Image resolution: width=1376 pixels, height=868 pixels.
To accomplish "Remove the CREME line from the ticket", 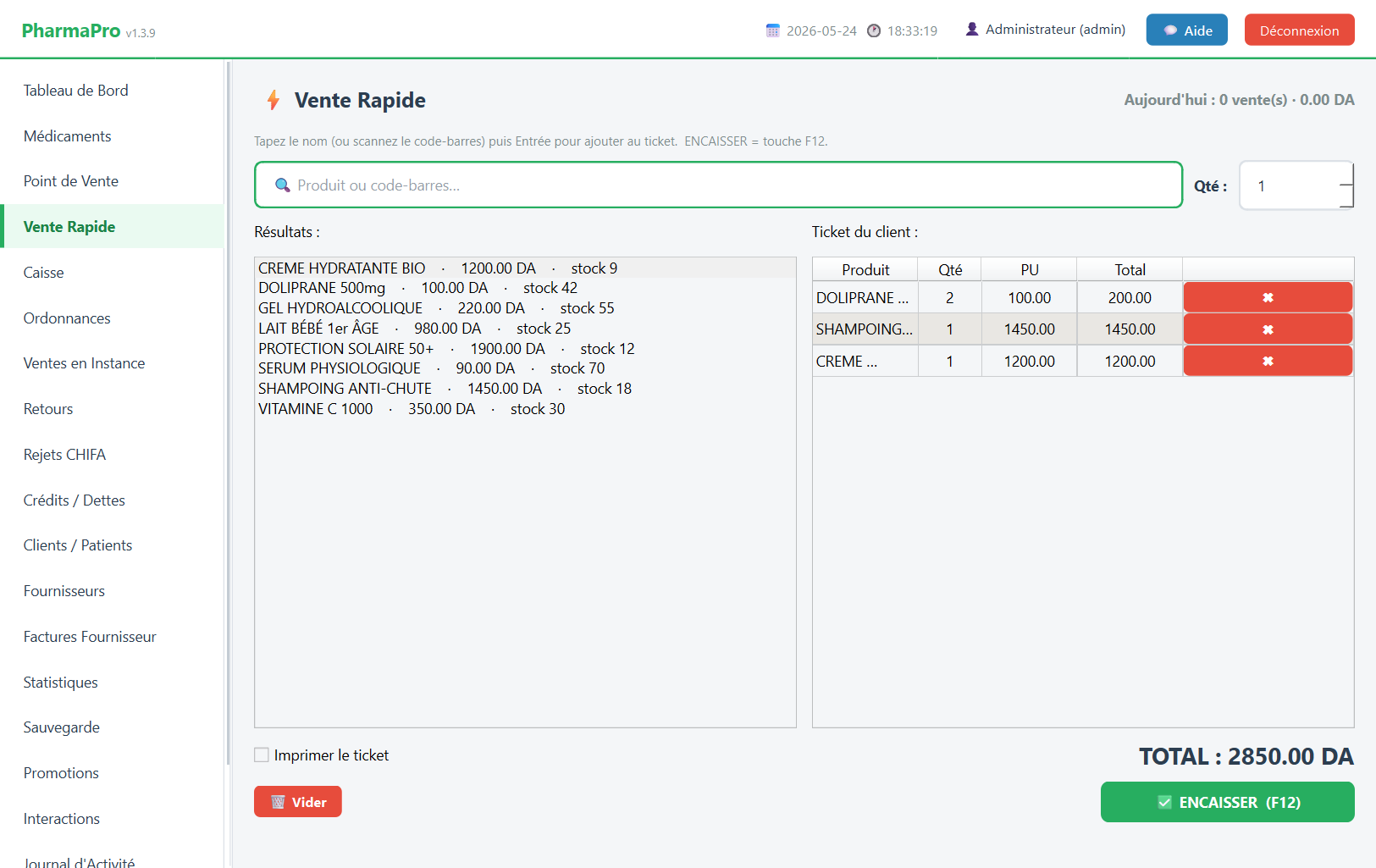I will (x=1268, y=361).
